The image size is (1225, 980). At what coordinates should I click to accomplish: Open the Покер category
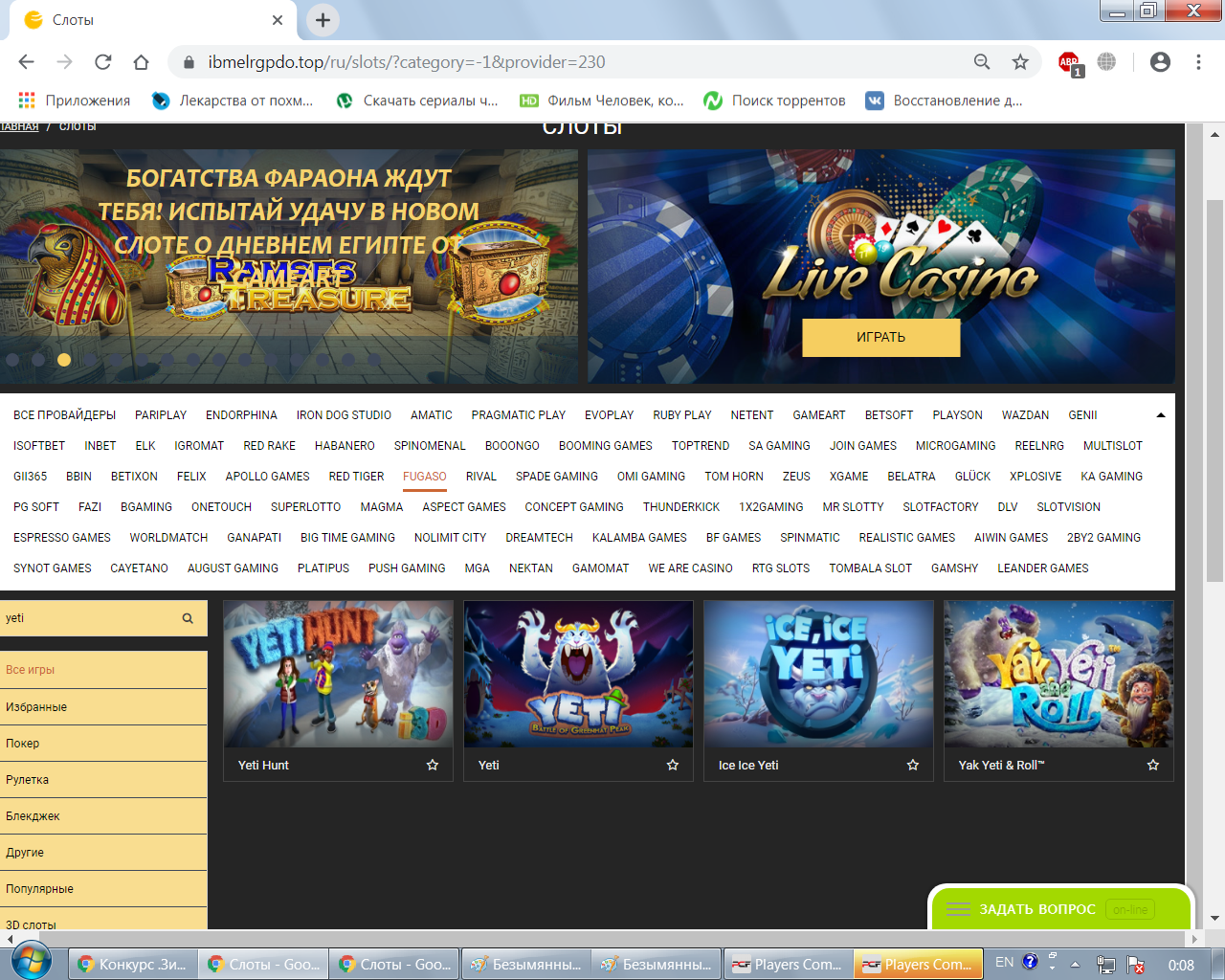[x=103, y=744]
